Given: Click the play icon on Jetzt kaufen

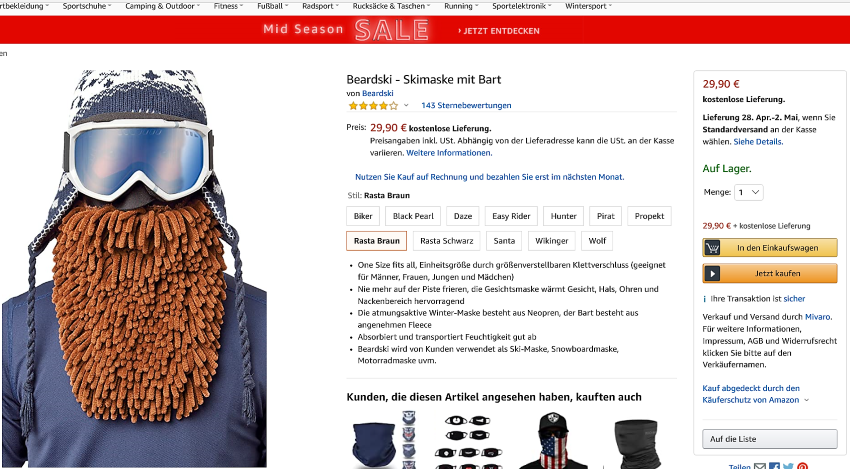Looking at the screenshot, I should [712, 273].
